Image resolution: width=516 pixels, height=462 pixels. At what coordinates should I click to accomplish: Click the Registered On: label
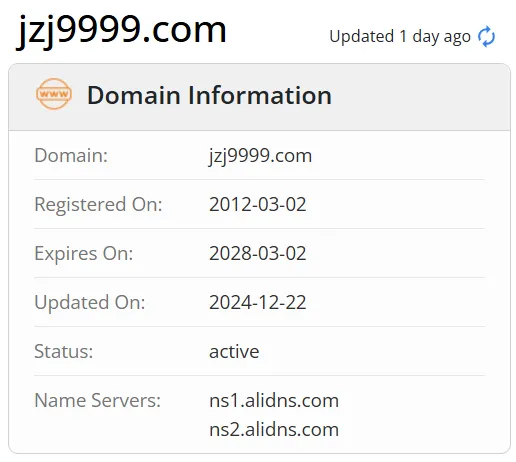point(98,204)
